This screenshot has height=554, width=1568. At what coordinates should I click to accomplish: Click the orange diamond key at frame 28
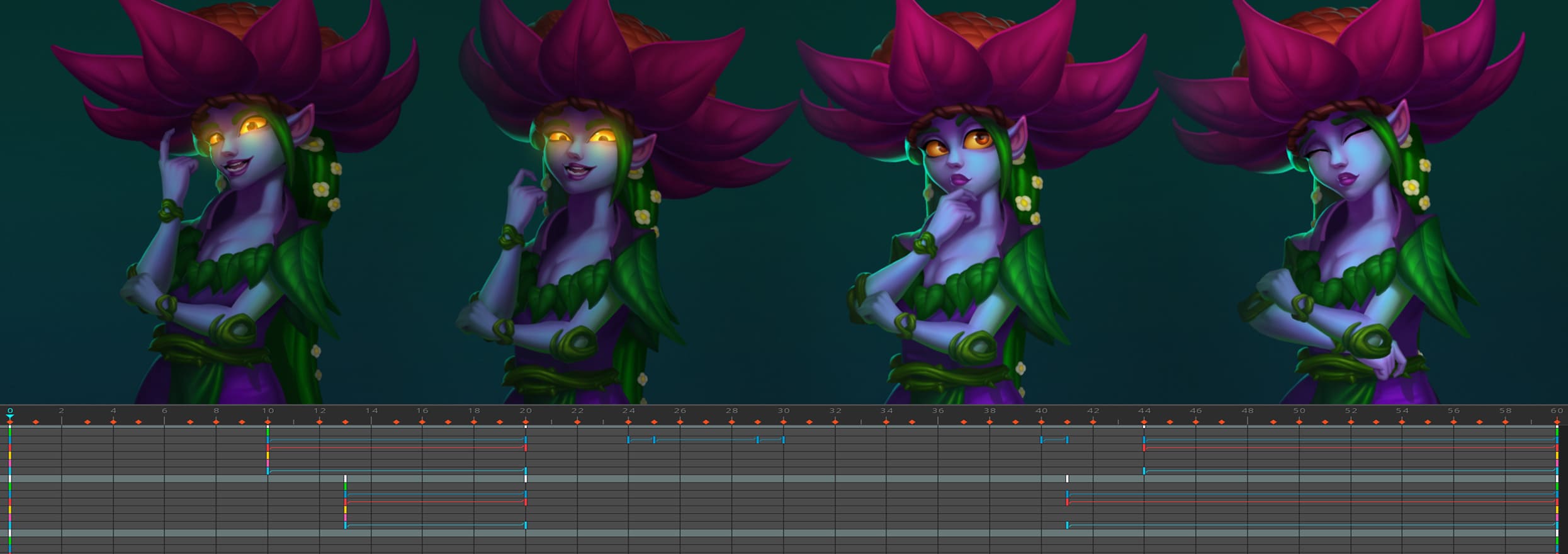tap(732, 422)
